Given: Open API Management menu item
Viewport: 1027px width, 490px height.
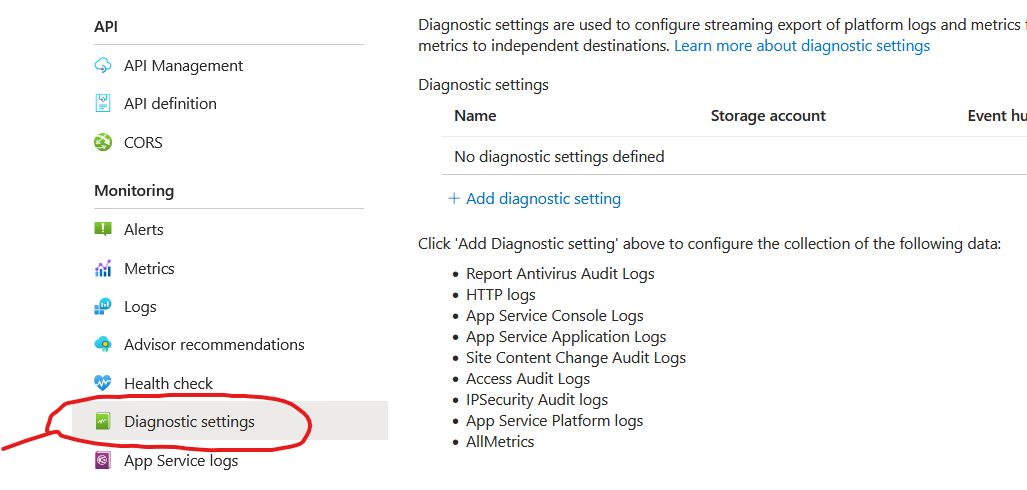Looking at the screenshot, I should (x=183, y=66).
